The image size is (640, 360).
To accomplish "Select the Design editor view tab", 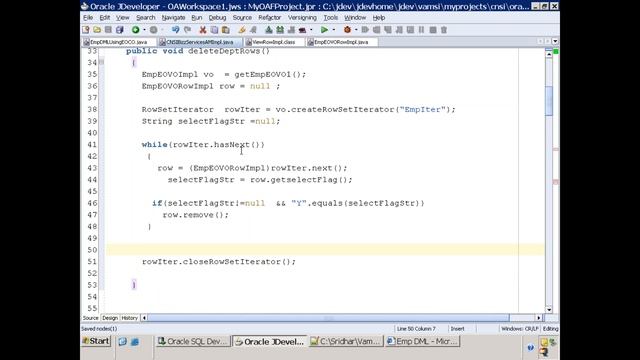I will (x=110, y=318).
